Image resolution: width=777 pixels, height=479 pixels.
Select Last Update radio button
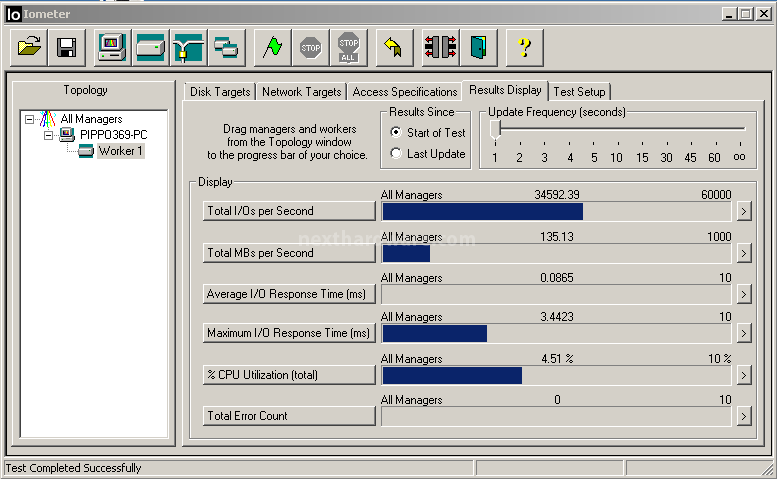pos(395,154)
